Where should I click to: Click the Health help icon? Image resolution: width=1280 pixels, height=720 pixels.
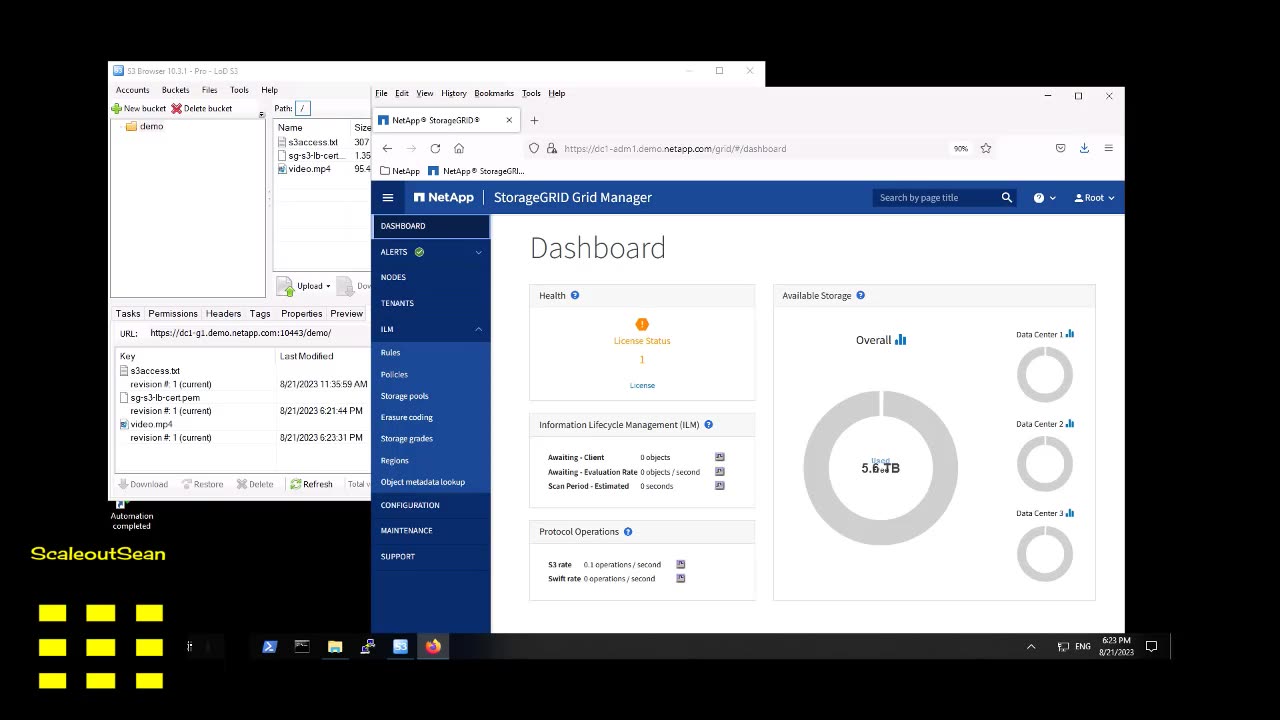pos(575,296)
